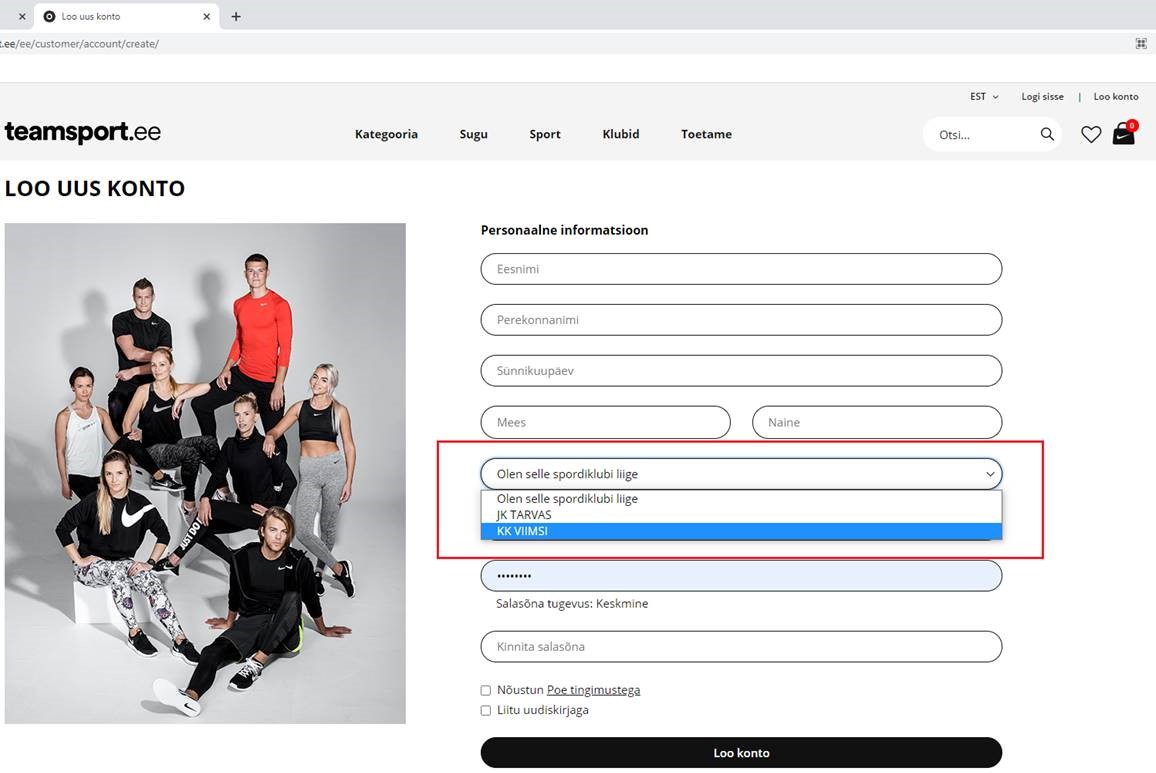Open the Klubid menu
This screenshot has height=773, width=1156.
pyautogui.click(x=620, y=134)
